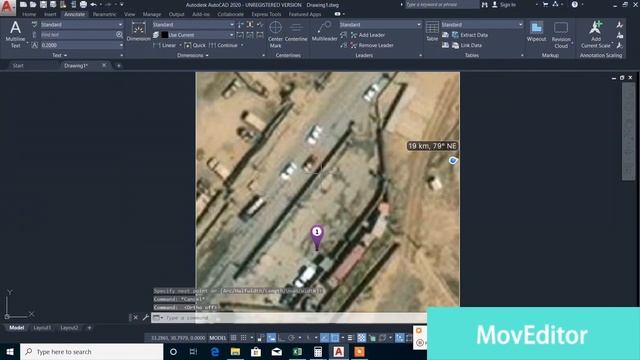
Task: Toggle the drawing grid display in status bar
Action: click(x=233, y=338)
